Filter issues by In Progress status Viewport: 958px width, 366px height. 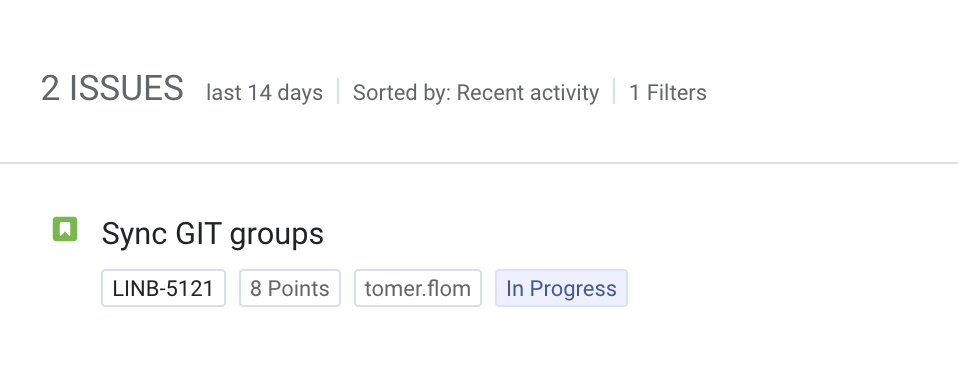(561, 288)
